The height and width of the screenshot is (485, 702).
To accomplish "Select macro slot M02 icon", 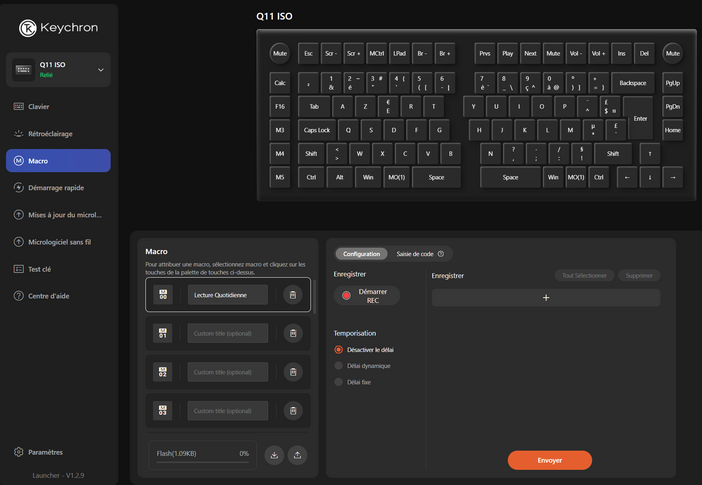I will pyautogui.click(x=163, y=372).
